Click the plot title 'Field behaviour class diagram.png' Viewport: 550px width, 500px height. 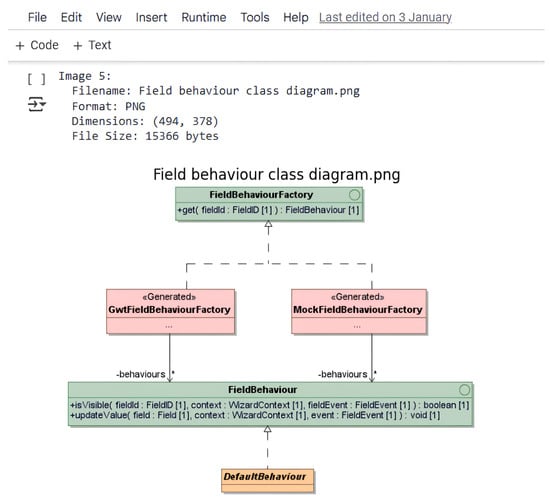277,174
